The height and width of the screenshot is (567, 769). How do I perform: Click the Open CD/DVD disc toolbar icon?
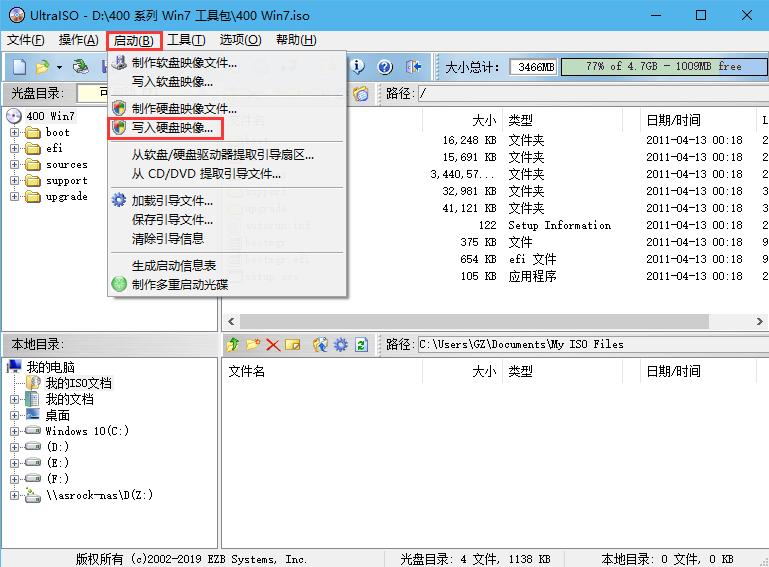80,66
